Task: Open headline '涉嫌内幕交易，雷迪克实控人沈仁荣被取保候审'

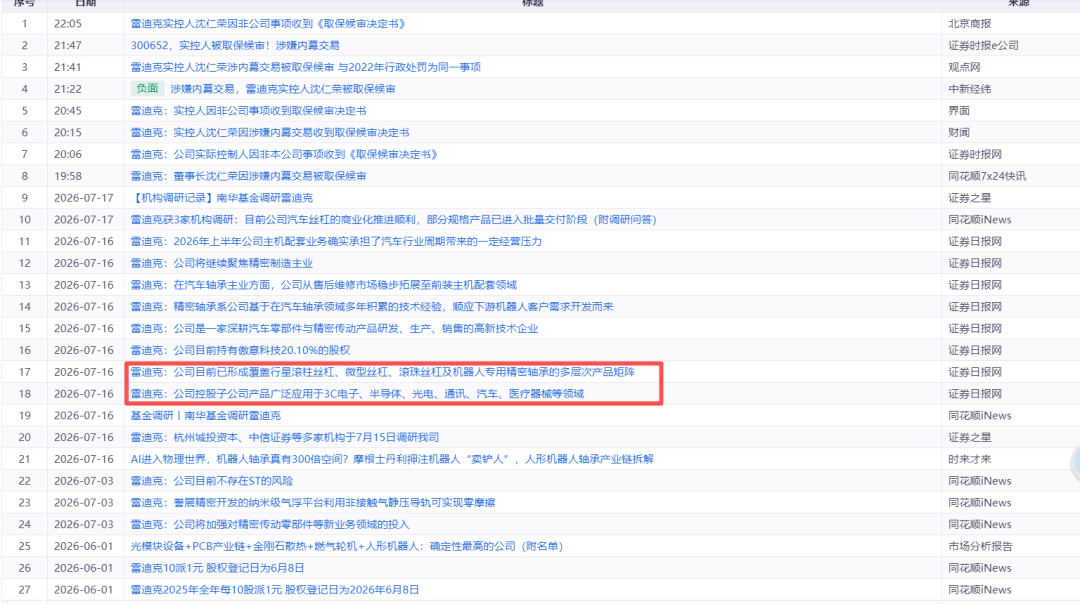Action: pos(282,89)
